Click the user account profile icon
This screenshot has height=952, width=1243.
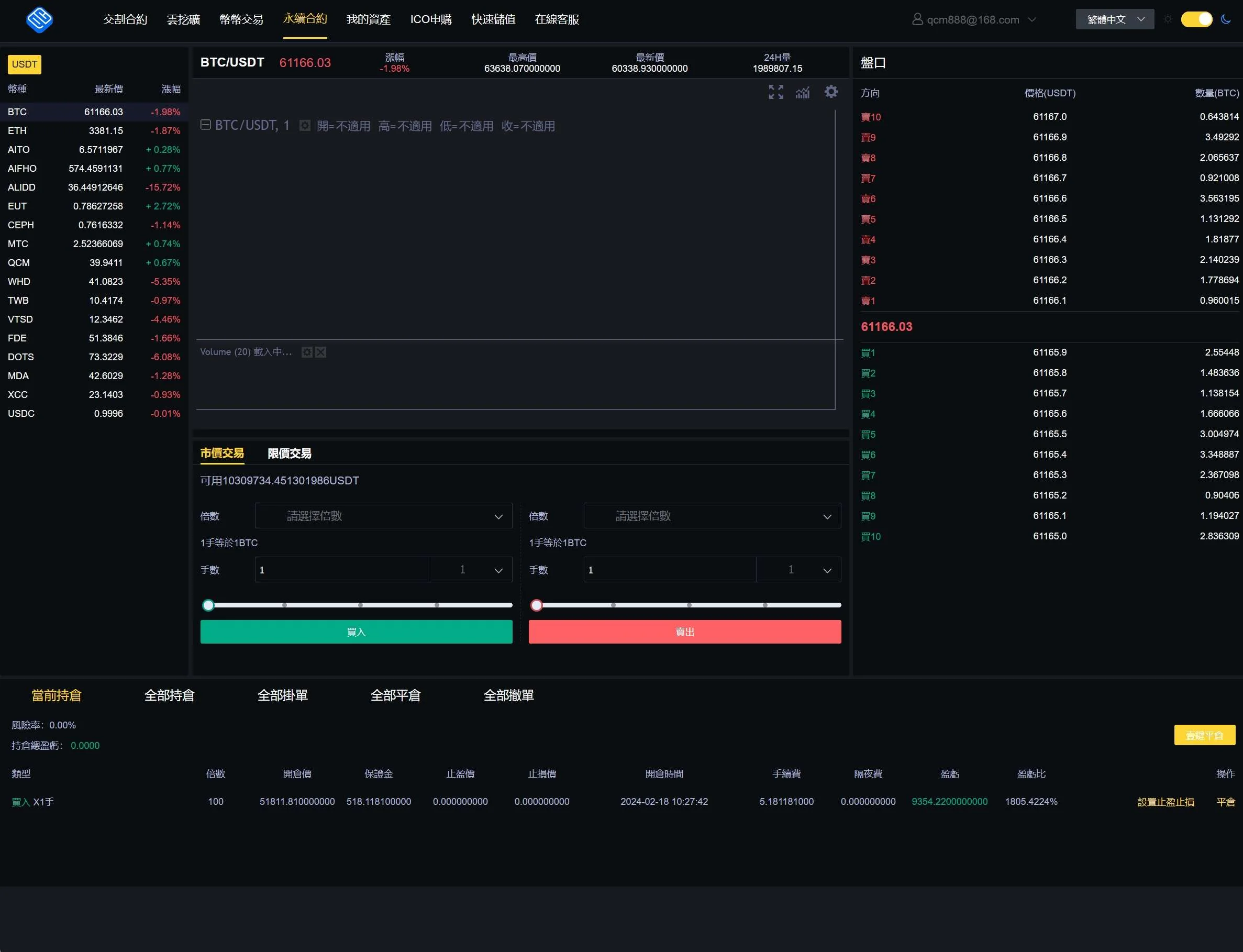(x=917, y=19)
